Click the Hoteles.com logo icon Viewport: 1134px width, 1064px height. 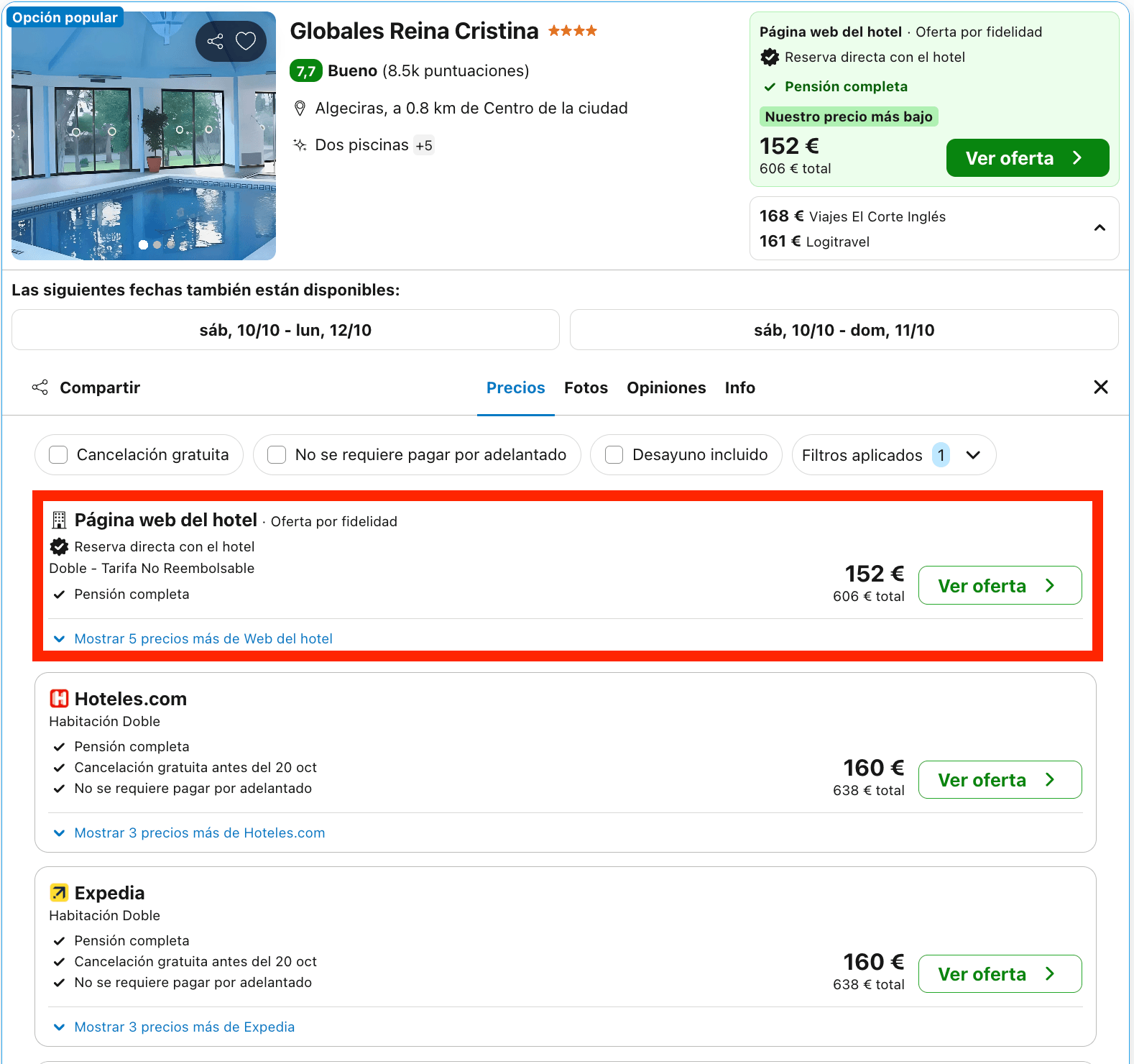(59, 699)
